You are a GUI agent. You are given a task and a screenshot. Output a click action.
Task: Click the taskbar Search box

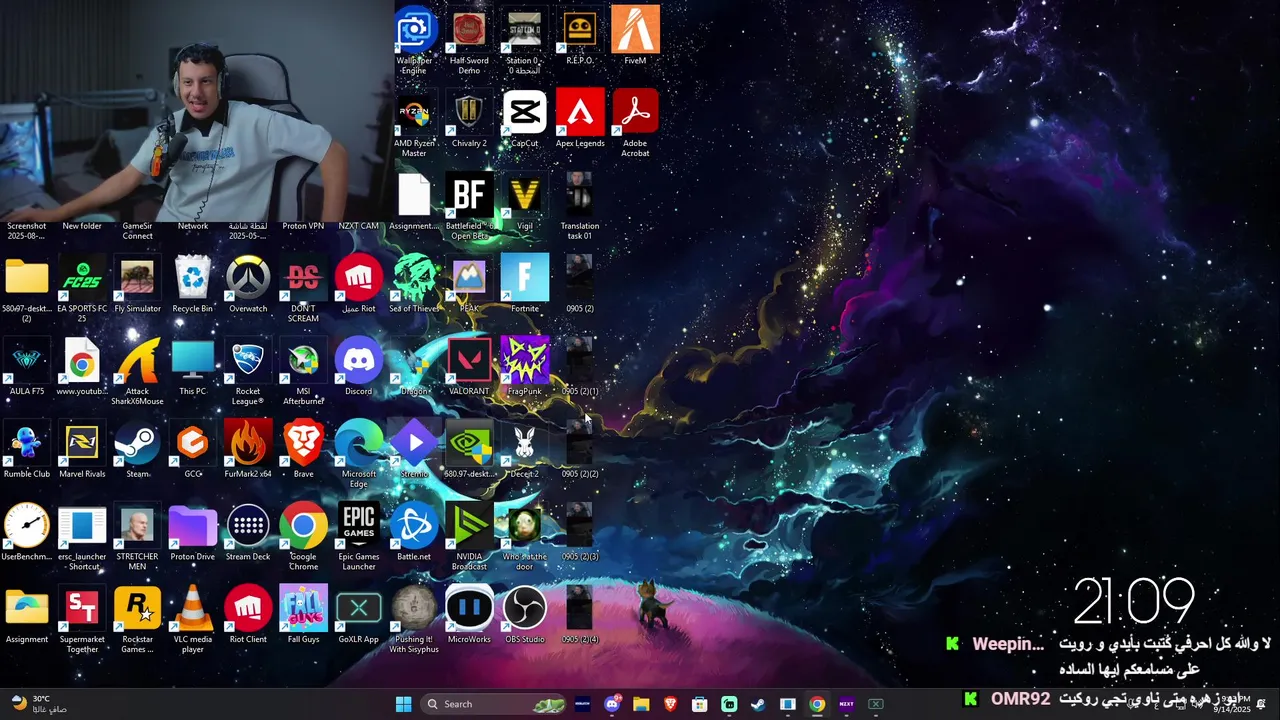(x=494, y=704)
